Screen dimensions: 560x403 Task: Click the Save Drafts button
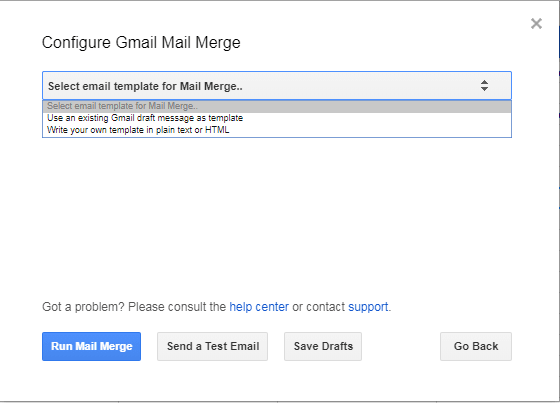tap(323, 347)
